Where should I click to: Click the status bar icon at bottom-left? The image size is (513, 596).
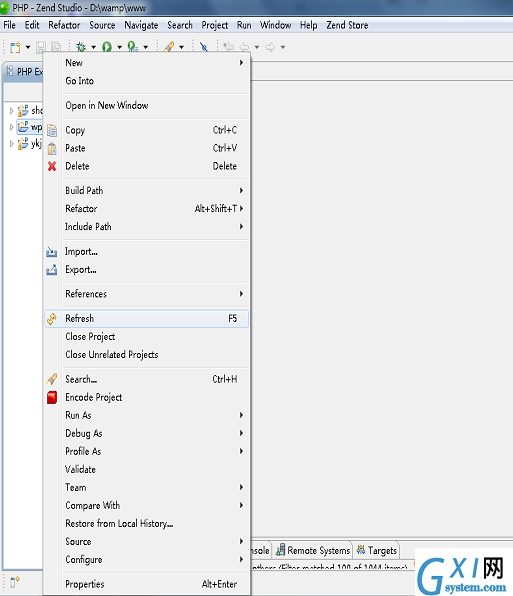coord(15,582)
